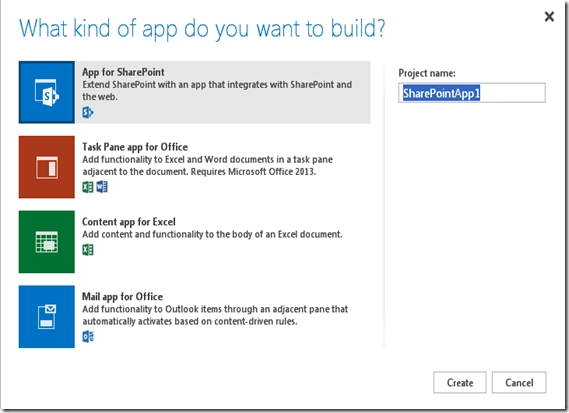
Task: Focus the Project name input field
Action: [472, 93]
